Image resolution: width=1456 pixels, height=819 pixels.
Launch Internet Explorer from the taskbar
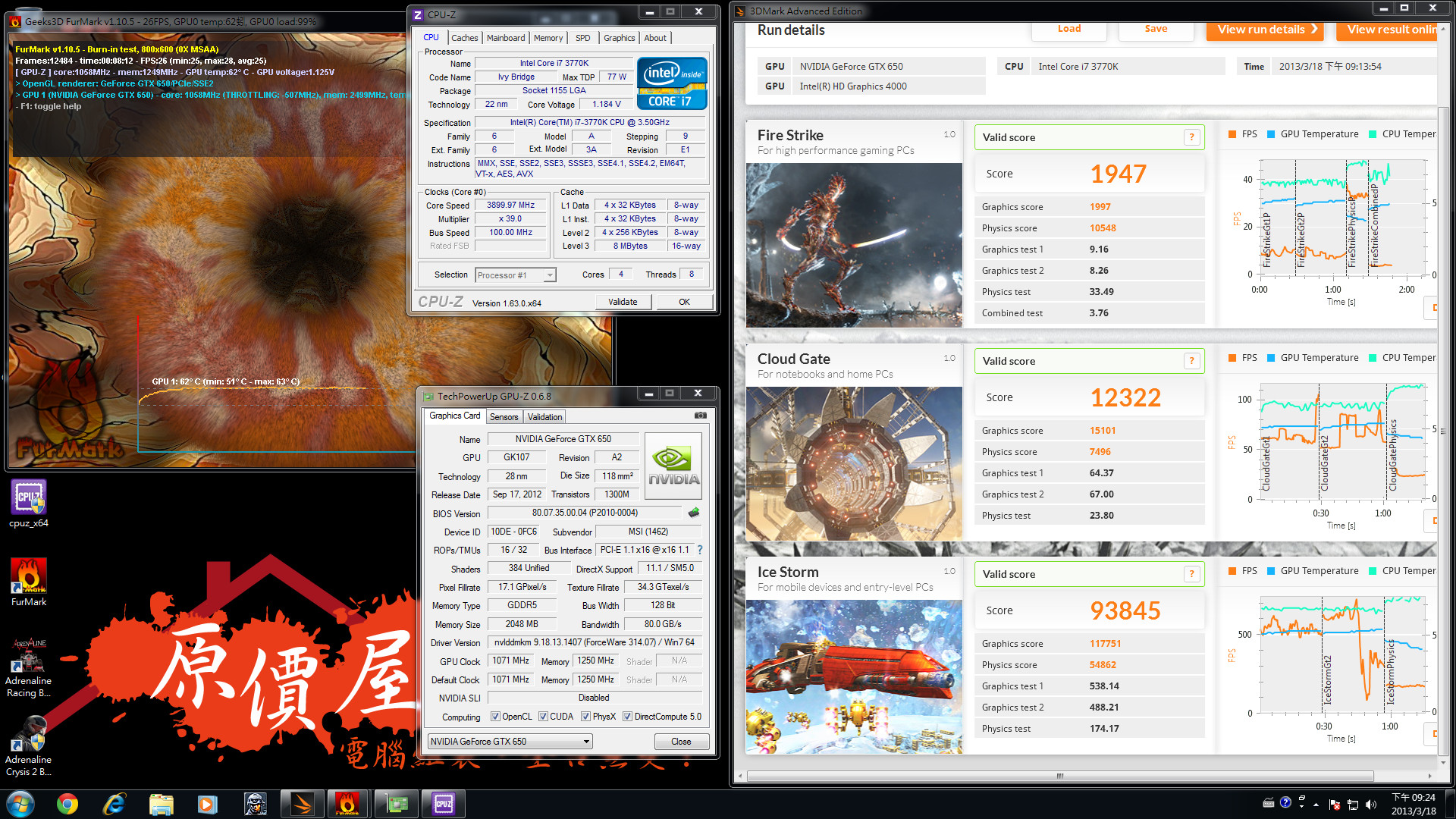(x=115, y=804)
